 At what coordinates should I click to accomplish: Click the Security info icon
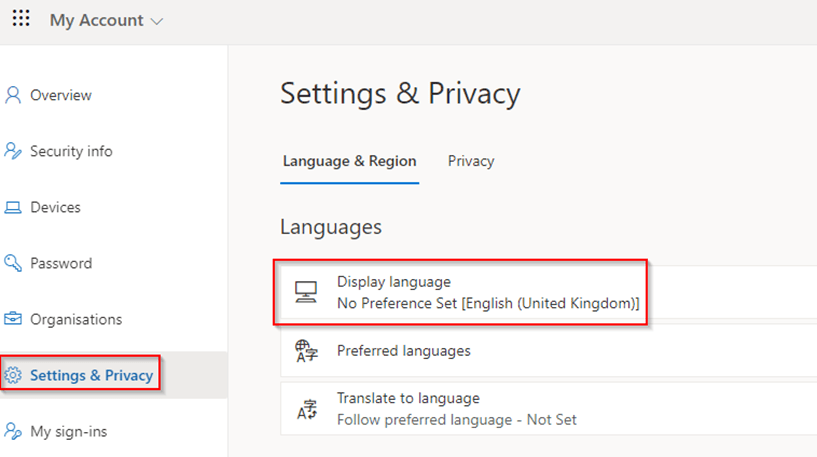click(x=13, y=151)
